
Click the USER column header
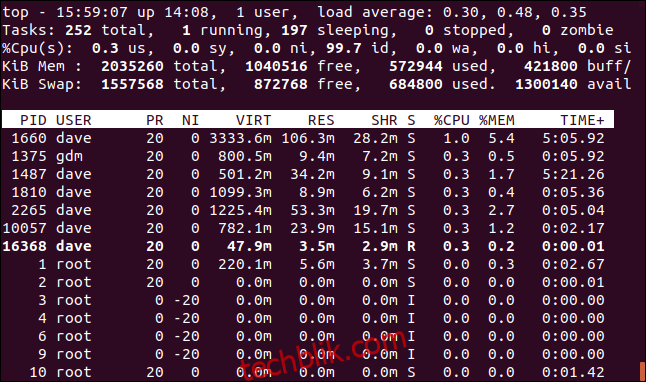[x=73, y=120]
